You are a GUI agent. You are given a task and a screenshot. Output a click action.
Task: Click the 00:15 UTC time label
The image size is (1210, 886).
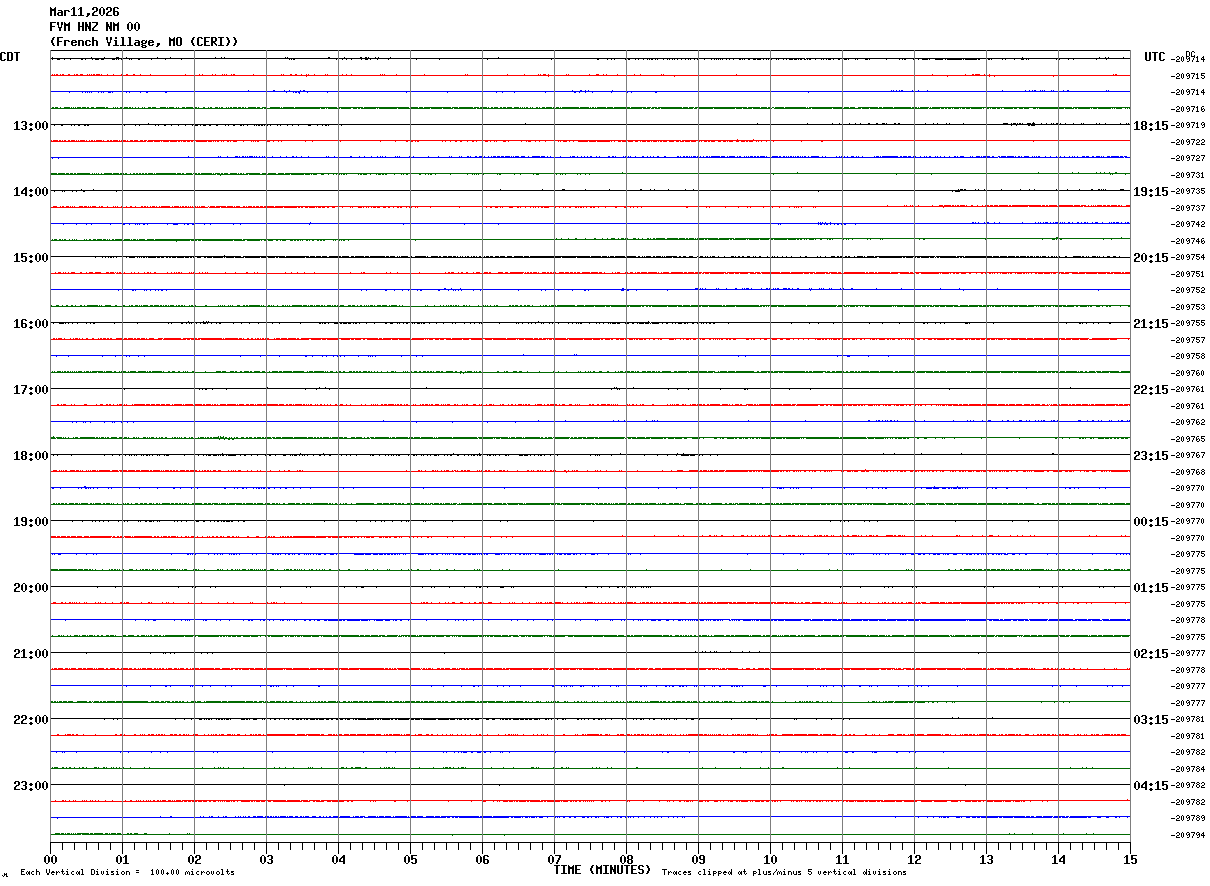1150,522
